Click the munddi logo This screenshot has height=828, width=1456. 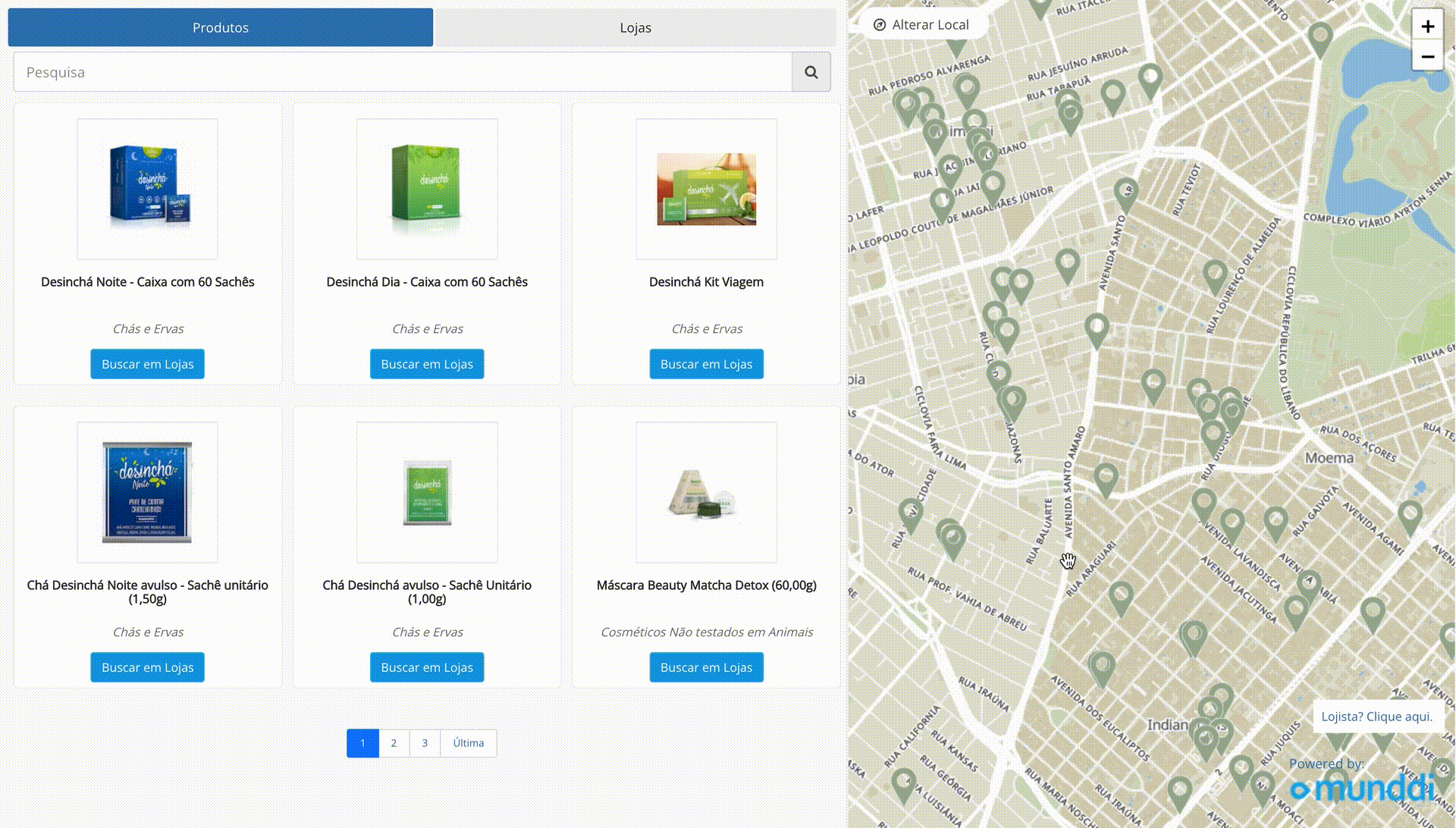pos(1363,789)
